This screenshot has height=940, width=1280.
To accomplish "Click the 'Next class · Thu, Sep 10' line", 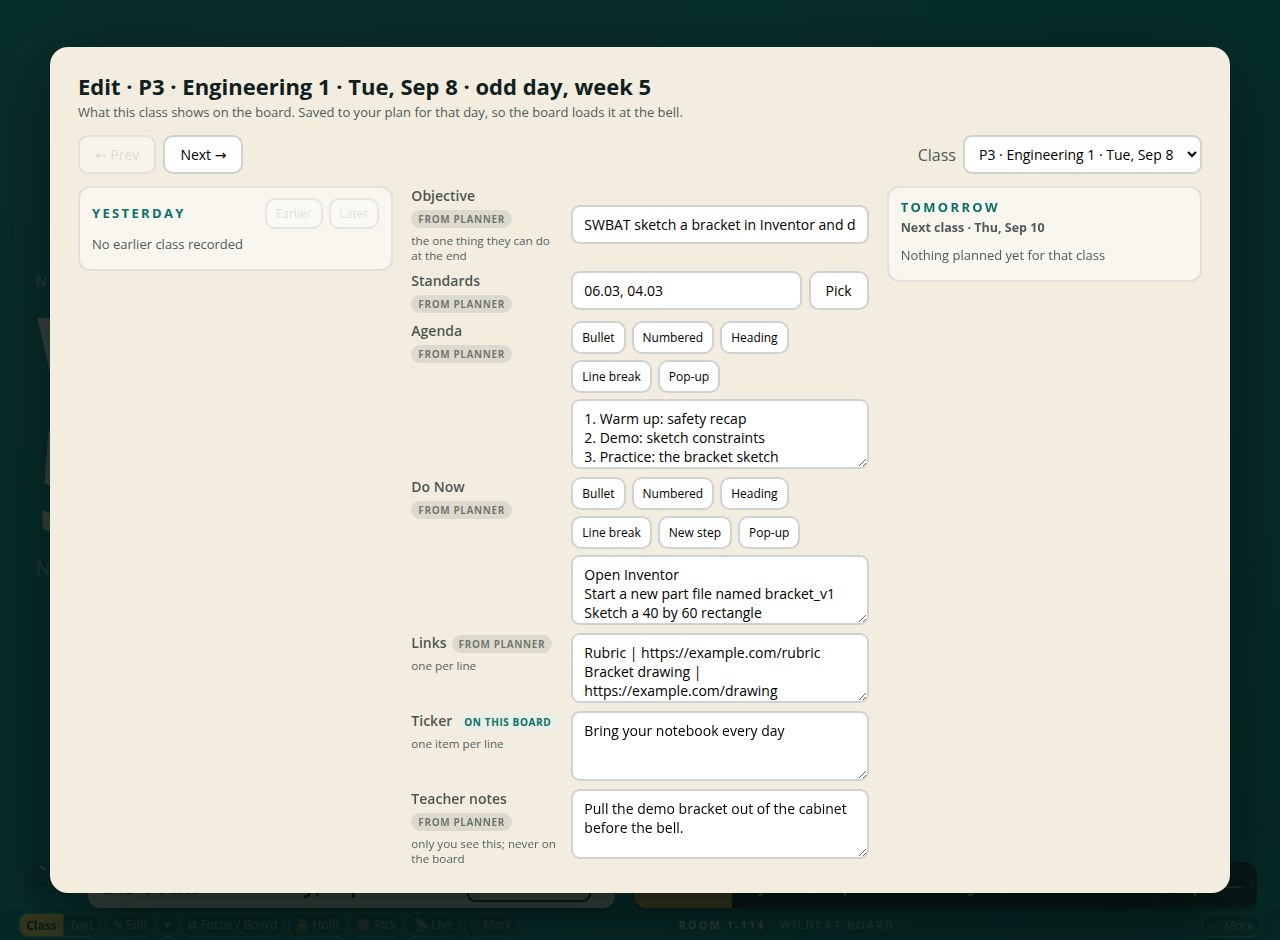I will click(x=973, y=228).
